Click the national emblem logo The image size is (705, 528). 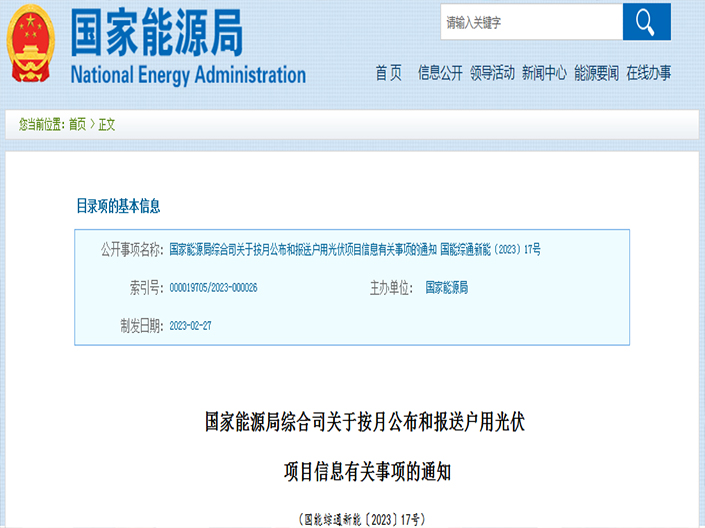[x=33, y=45]
